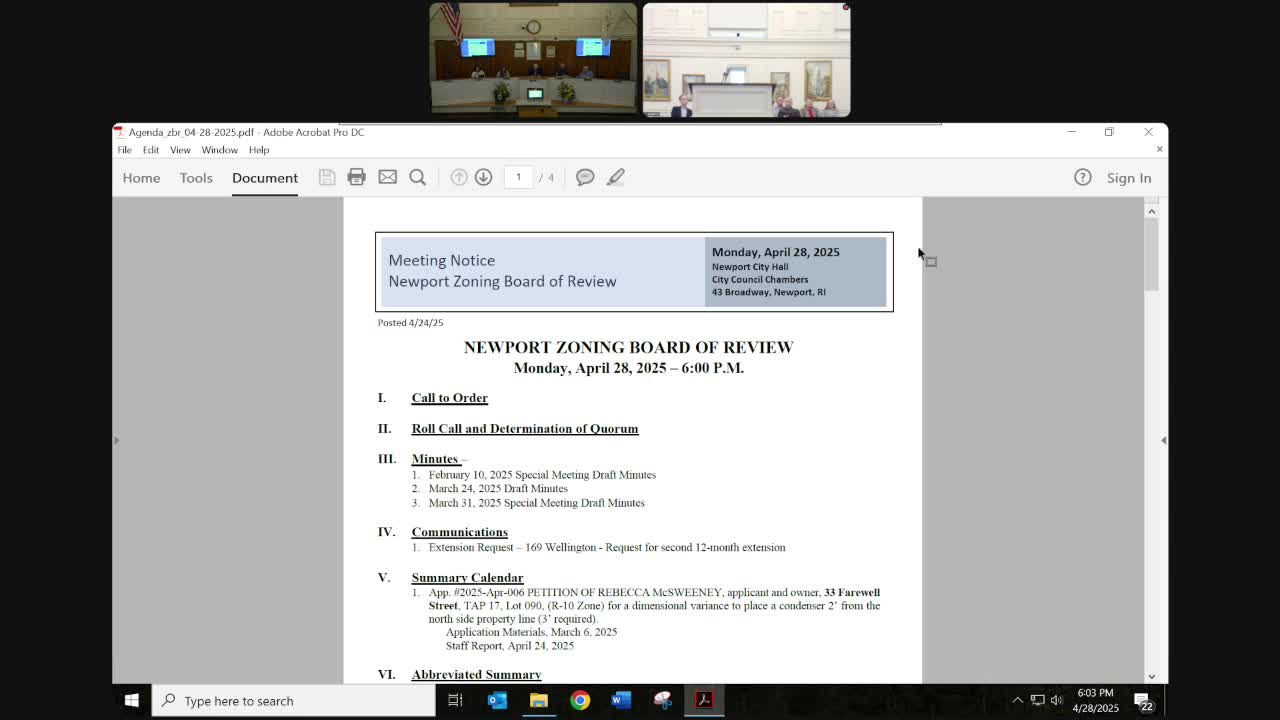The image size is (1280, 720).
Task: Open Google Chrome from the taskbar
Action: coord(580,701)
